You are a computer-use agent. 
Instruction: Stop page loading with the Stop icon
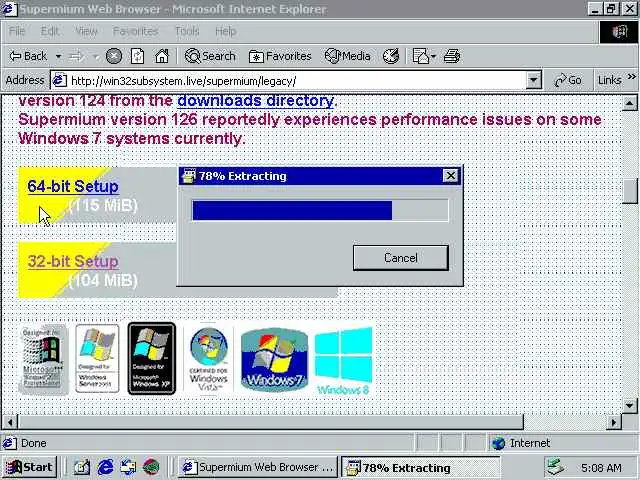click(x=114, y=56)
